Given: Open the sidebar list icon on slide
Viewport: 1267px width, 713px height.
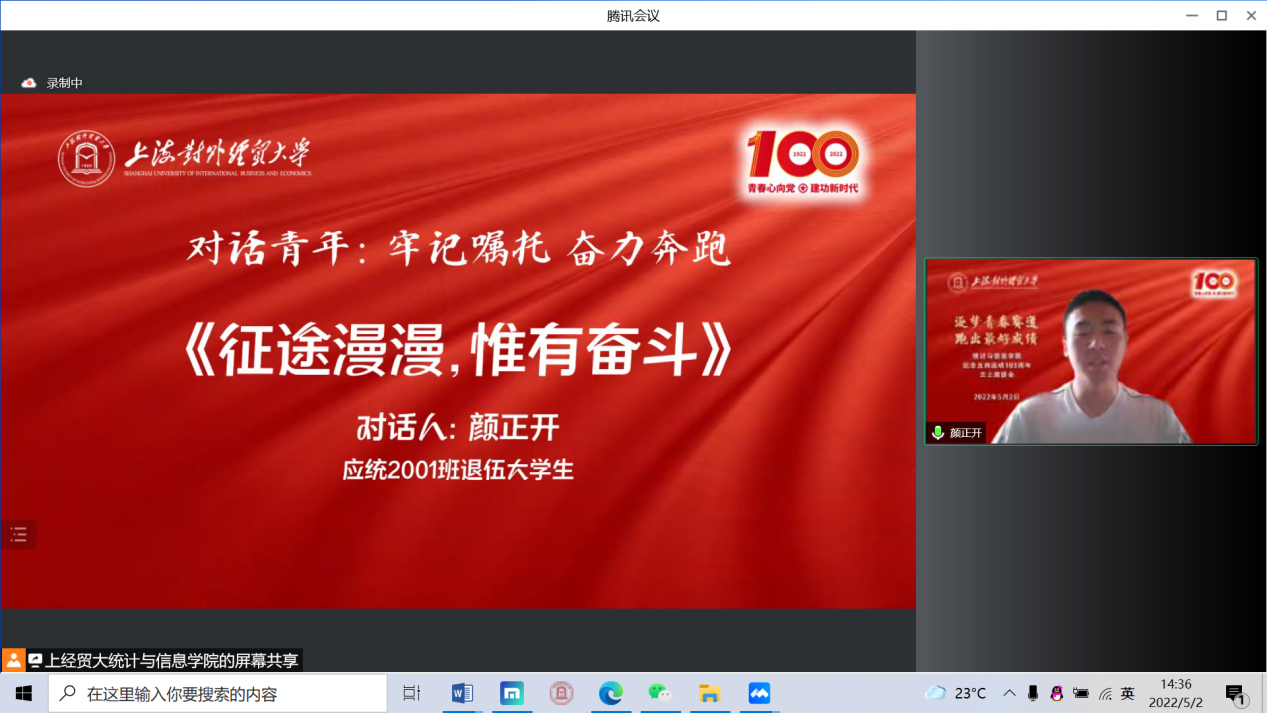Looking at the screenshot, I should point(19,535).
